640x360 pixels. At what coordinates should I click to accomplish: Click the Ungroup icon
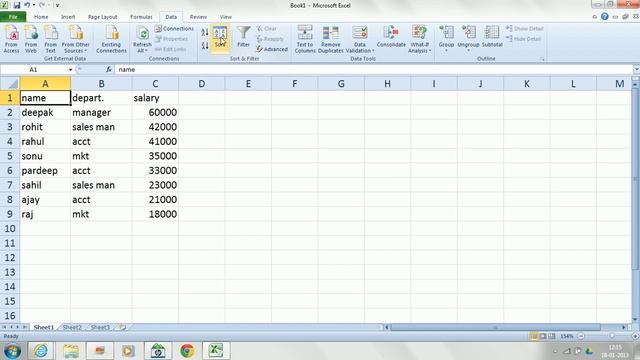pyautogui.click(x=468, y=38)
